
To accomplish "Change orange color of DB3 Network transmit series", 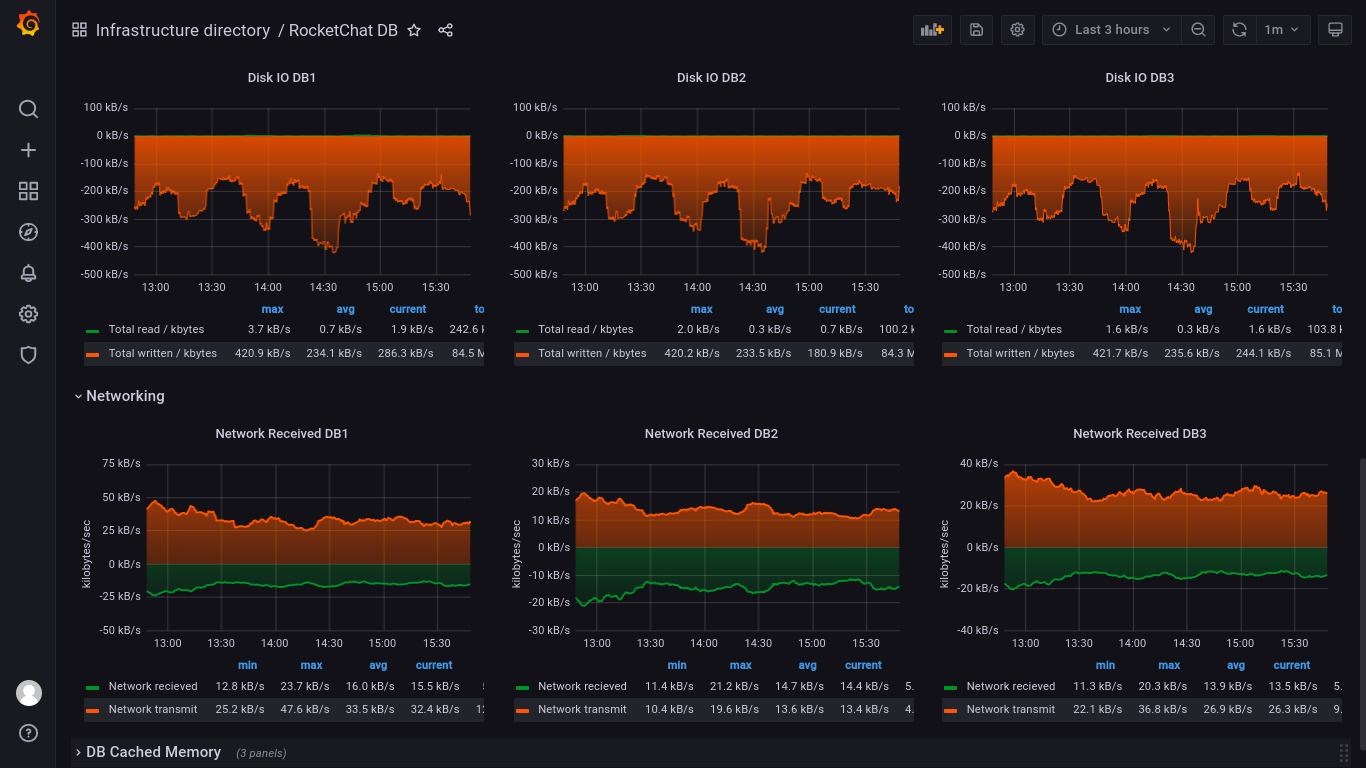I will tap(950, 710).
